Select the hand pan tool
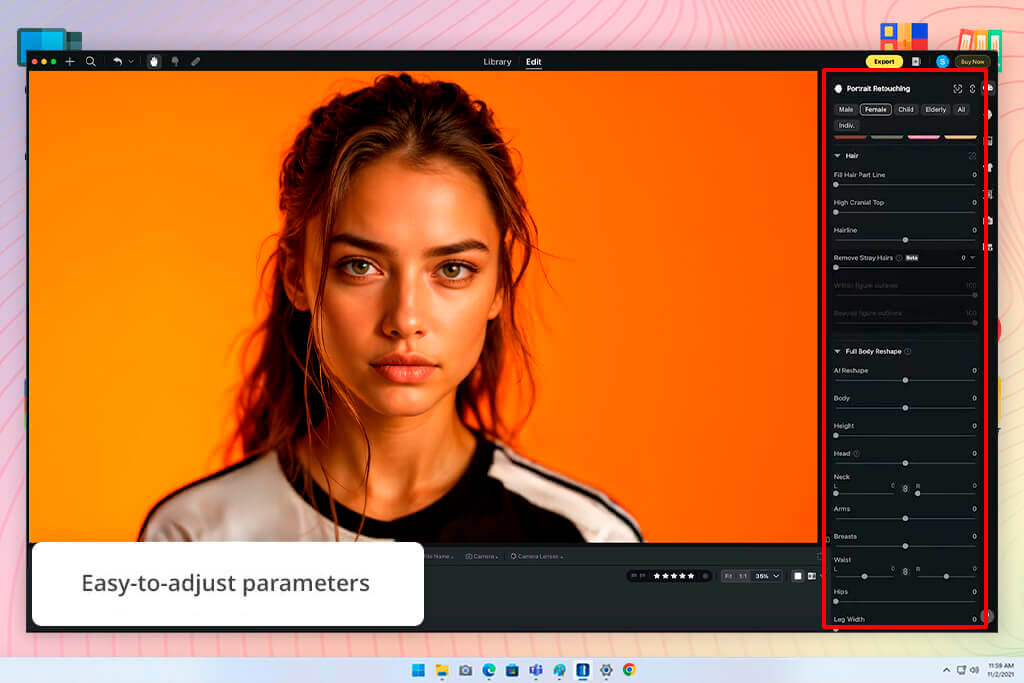This screenshot has width=1024, height=683. click(x=153, y=61)
